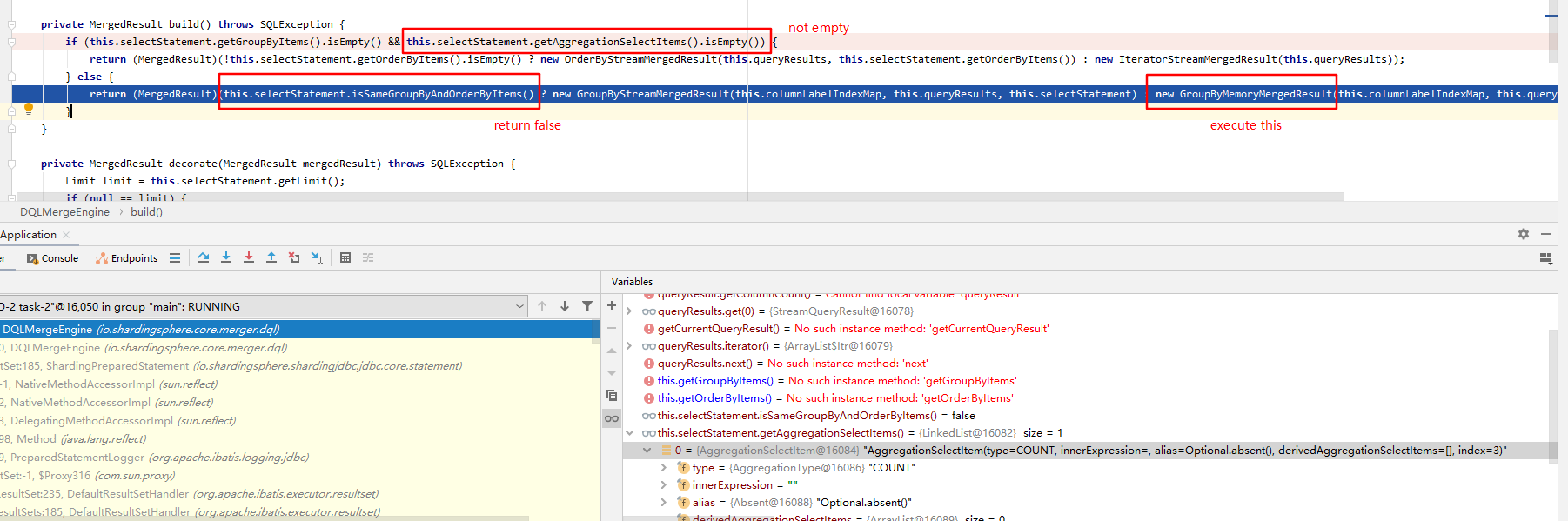This screenshot has height=521, width=1568.
Task: Remove the selected watch with the minus icon
Action: pos(612,328)
